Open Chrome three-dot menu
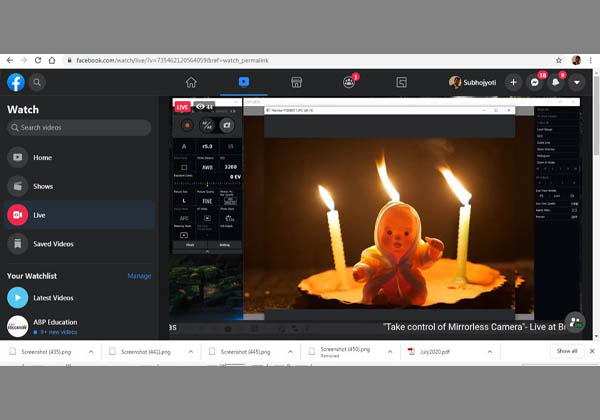The height and width of the screenshot is (420, 600). pyautogui.click(x=591, y=60)
